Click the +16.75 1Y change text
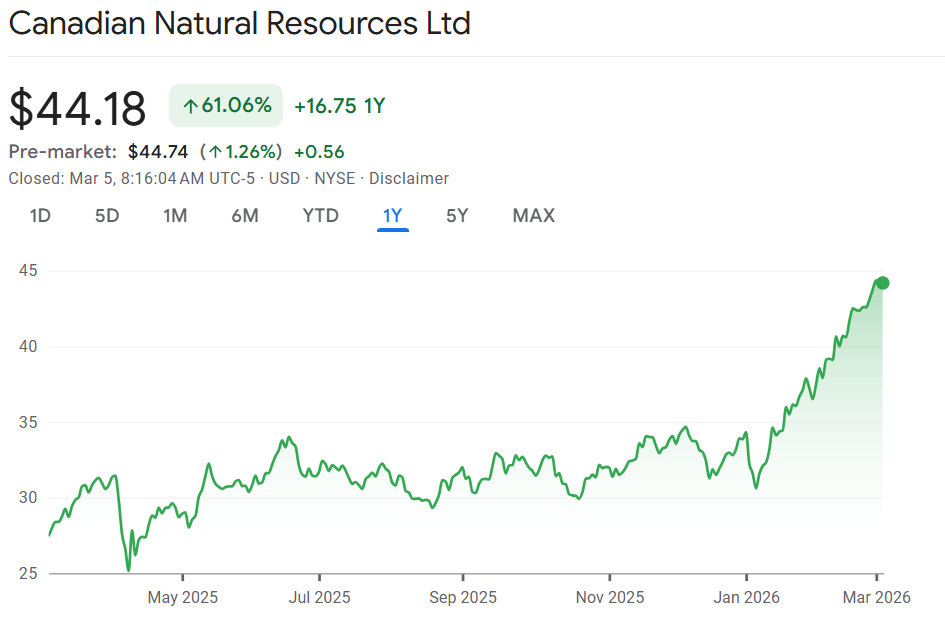This screenshot has width=945, height=637. [339, 106]
